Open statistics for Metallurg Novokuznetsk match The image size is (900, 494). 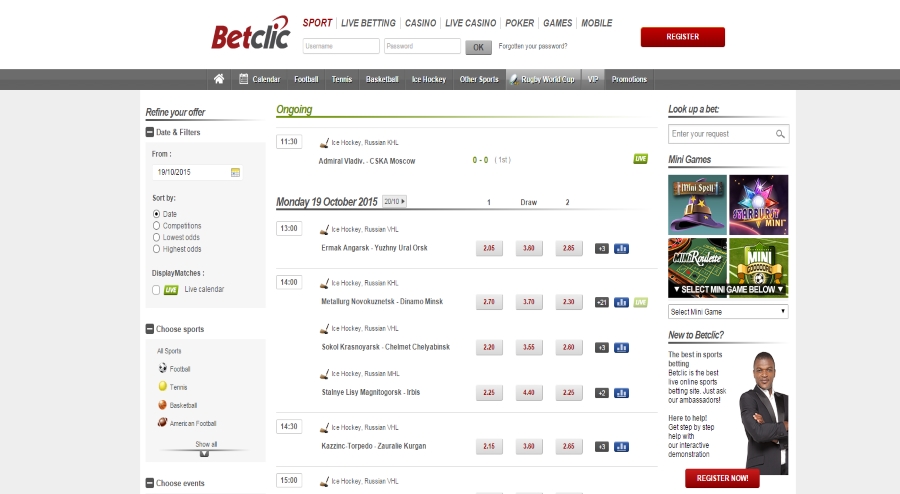click(621, 302)
